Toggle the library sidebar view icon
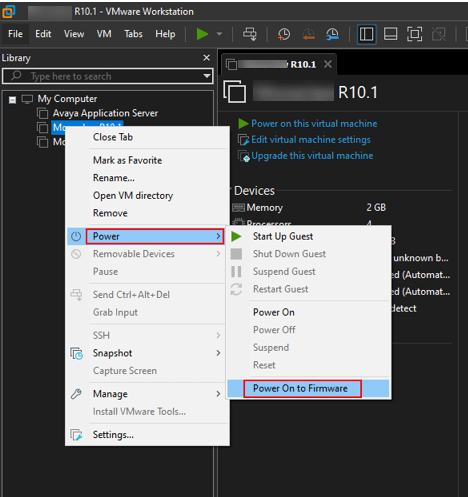 [x=366, y=34]
